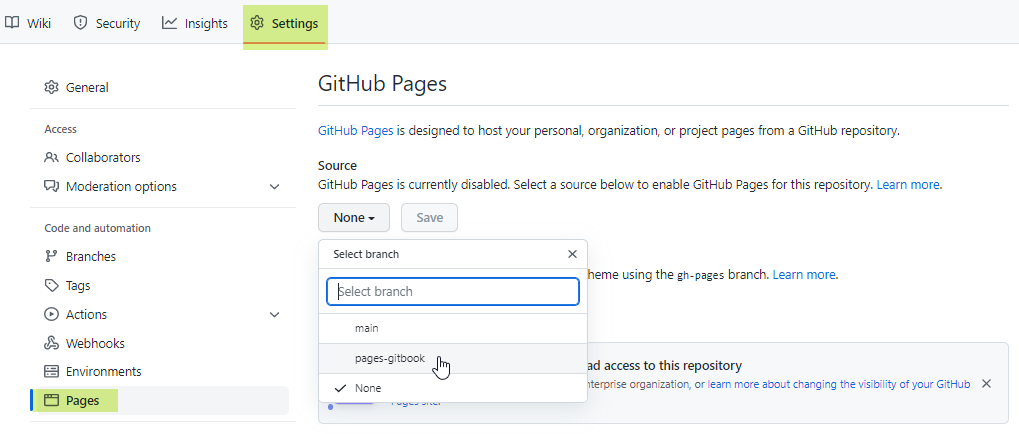
Task: Dismiss the repository access notice banner
Action: [x=986, y=384]
